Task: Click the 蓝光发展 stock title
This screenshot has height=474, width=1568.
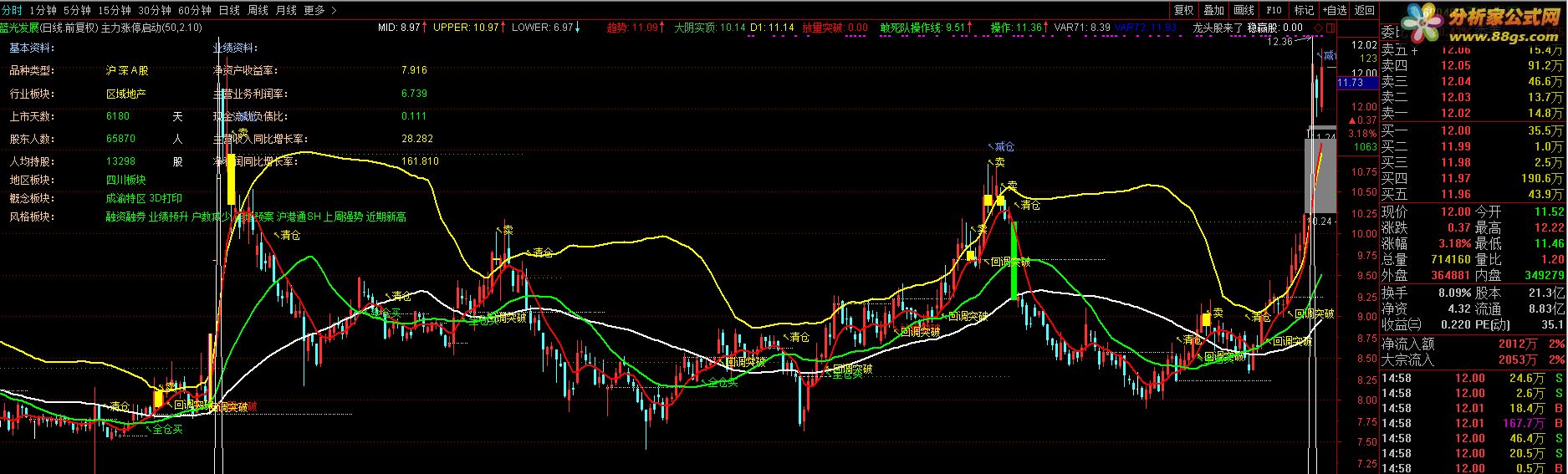Action: 20,28
